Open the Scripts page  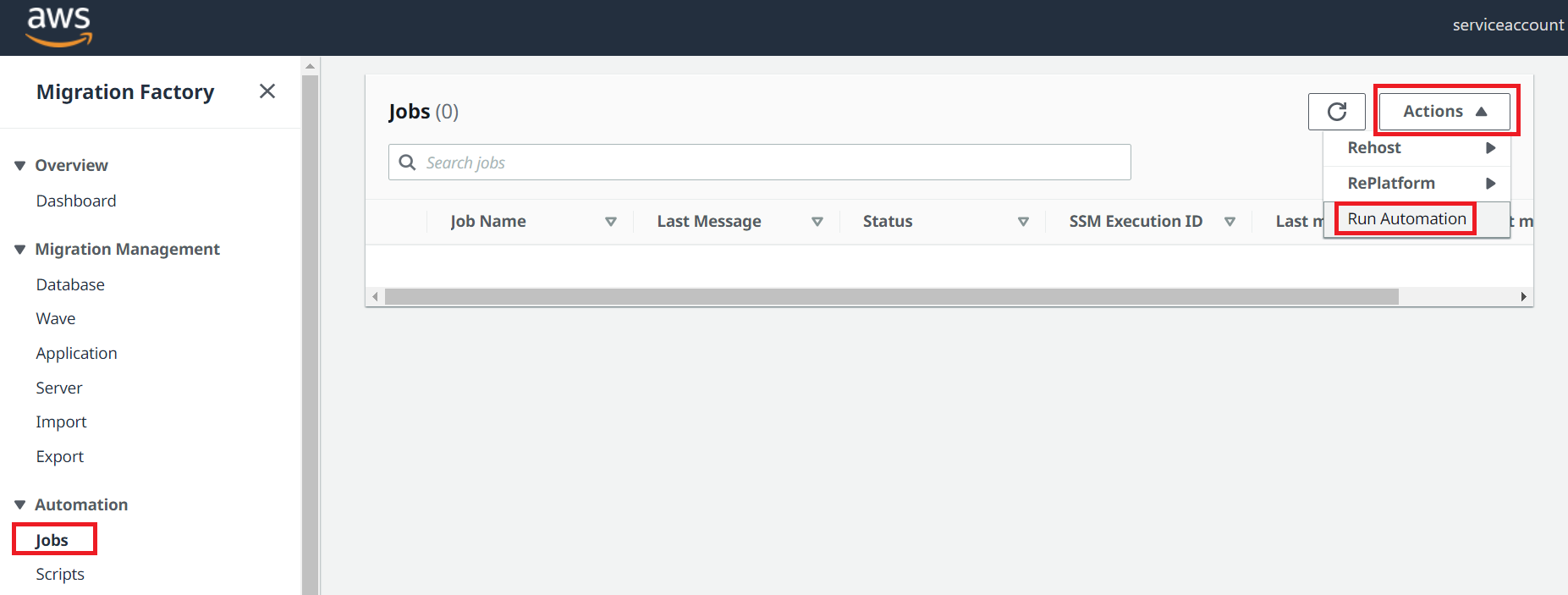point(60,575)
